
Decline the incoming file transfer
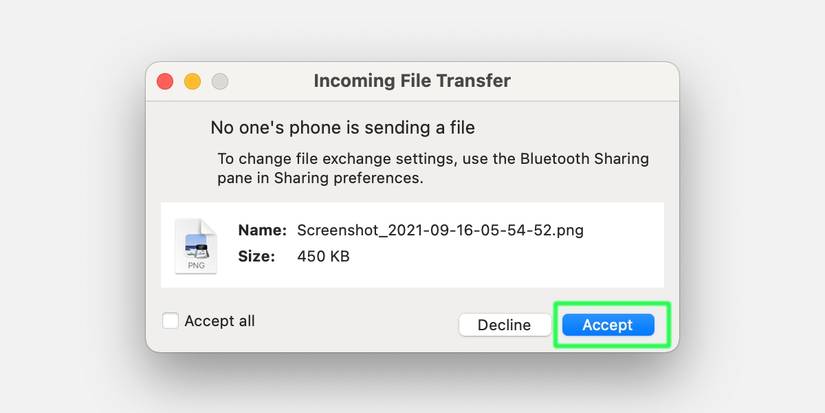coord(504,325)
